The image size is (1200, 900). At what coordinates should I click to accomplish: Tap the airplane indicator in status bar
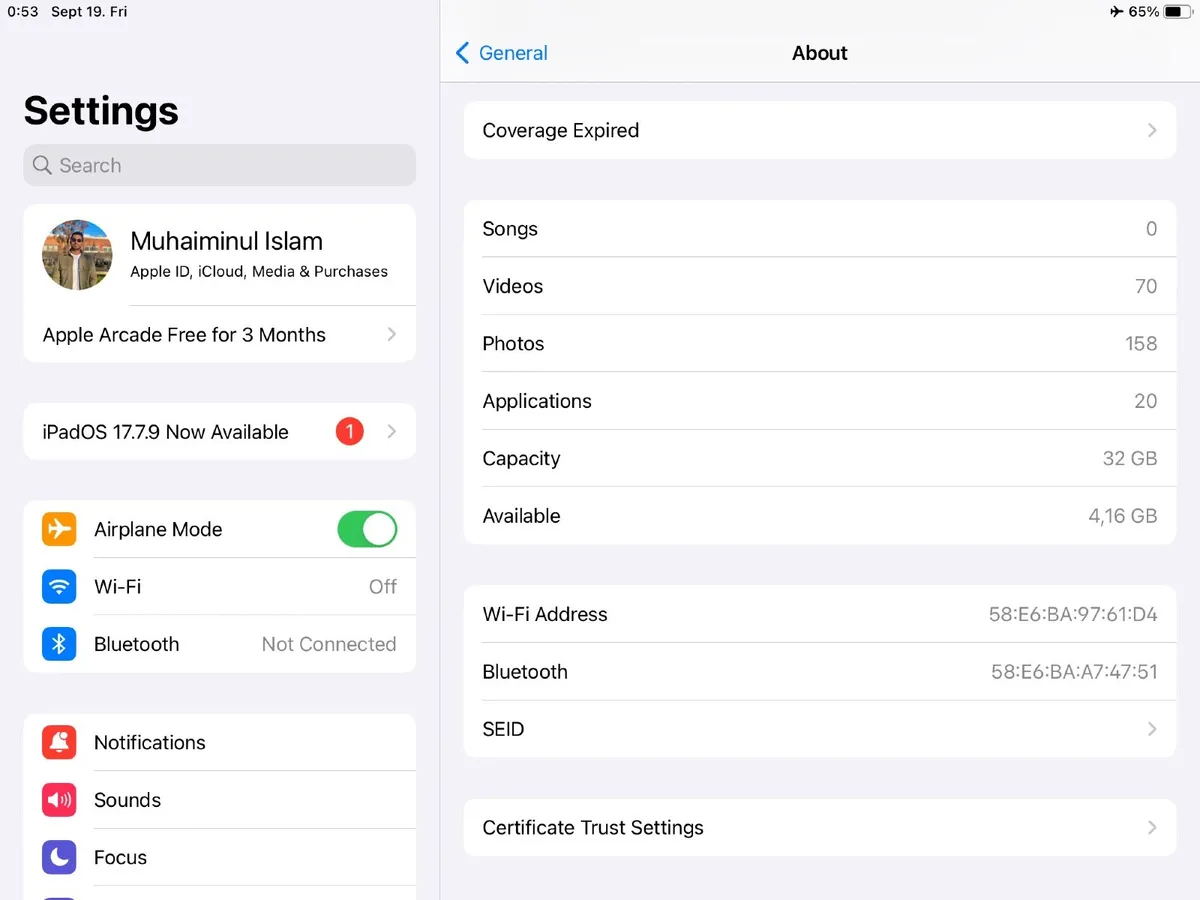tap(1116, 12)
